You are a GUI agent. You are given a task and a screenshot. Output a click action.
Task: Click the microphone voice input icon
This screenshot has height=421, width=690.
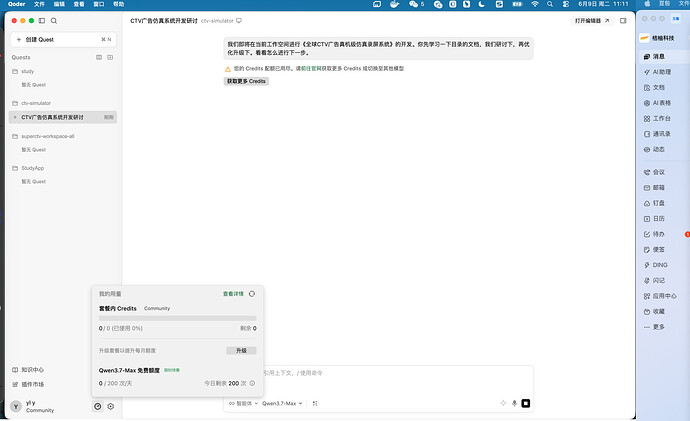(x=514, y=403)
